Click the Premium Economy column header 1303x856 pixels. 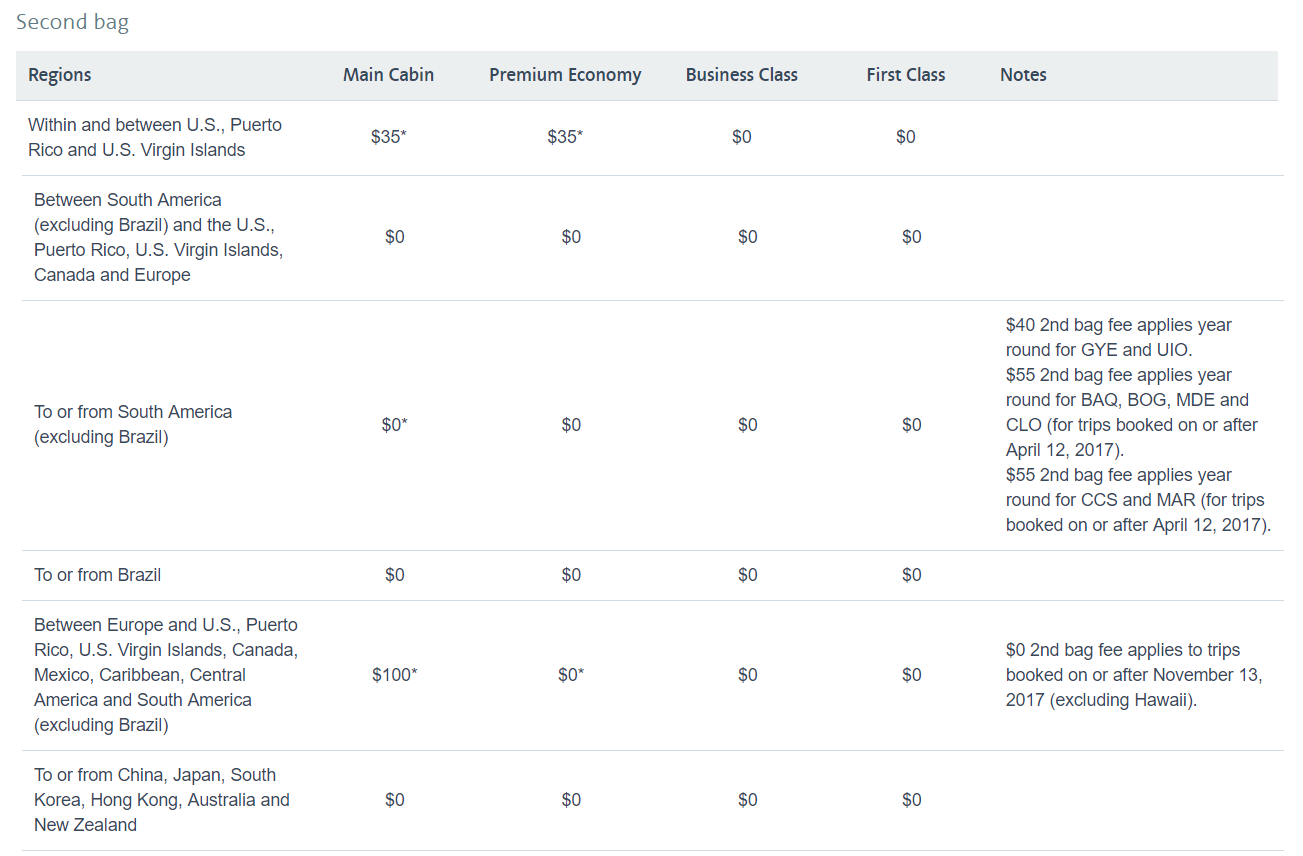click(x=565, y=75)
